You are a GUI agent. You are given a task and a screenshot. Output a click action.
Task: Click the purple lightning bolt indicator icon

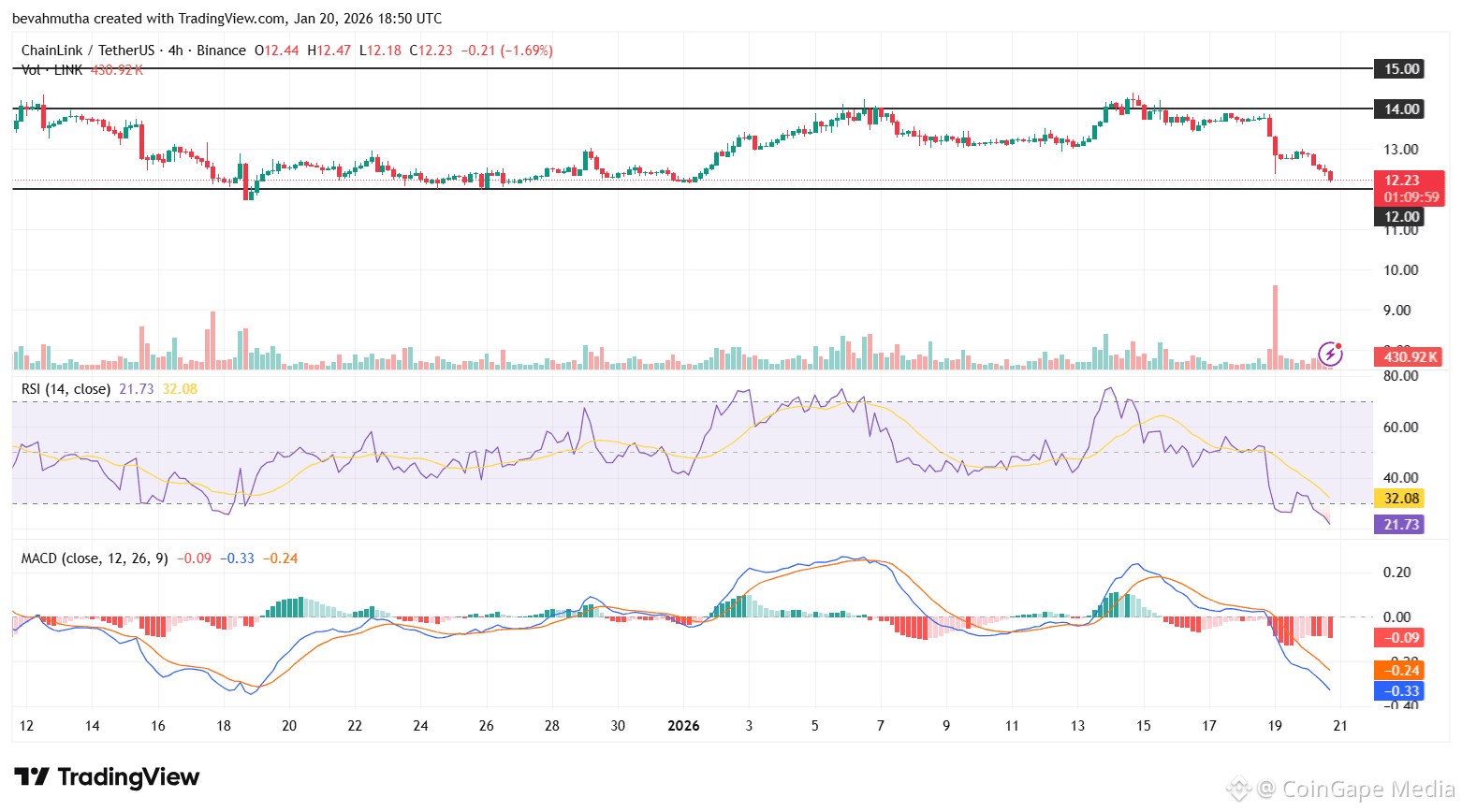point(1329,354)
